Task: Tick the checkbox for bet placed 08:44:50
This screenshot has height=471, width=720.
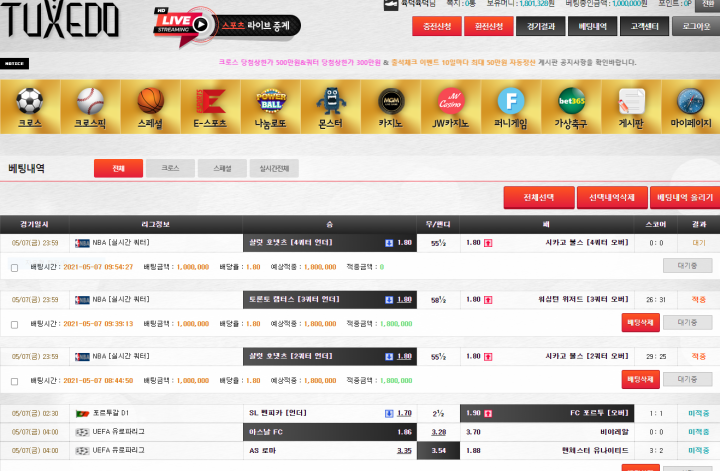Action: pyautogui.click(x=15, y=381)
